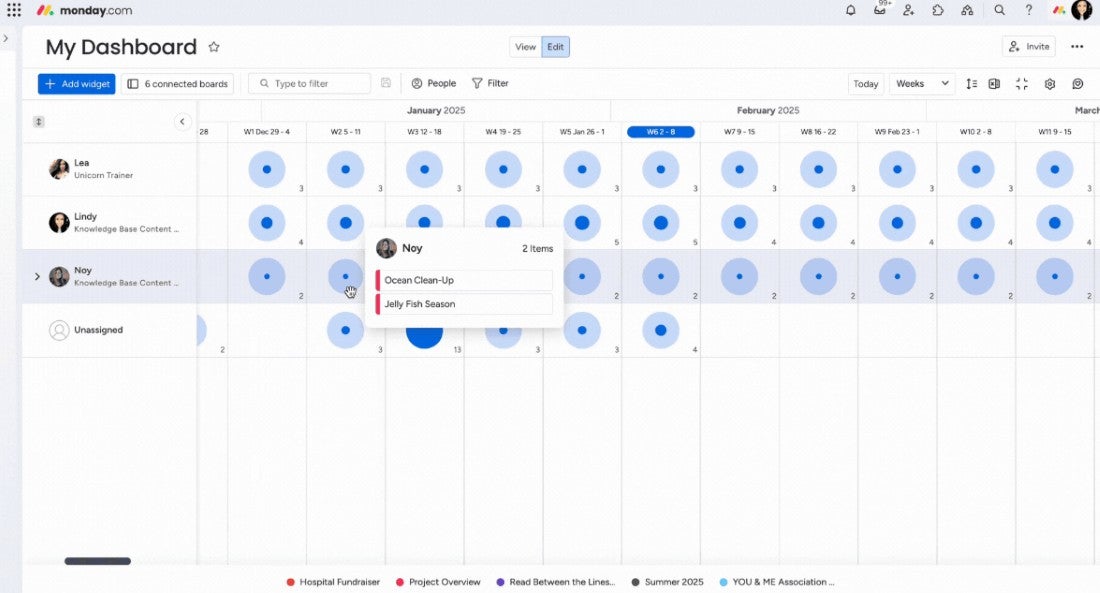Switch dashboard to View mode

coord(525,47)
